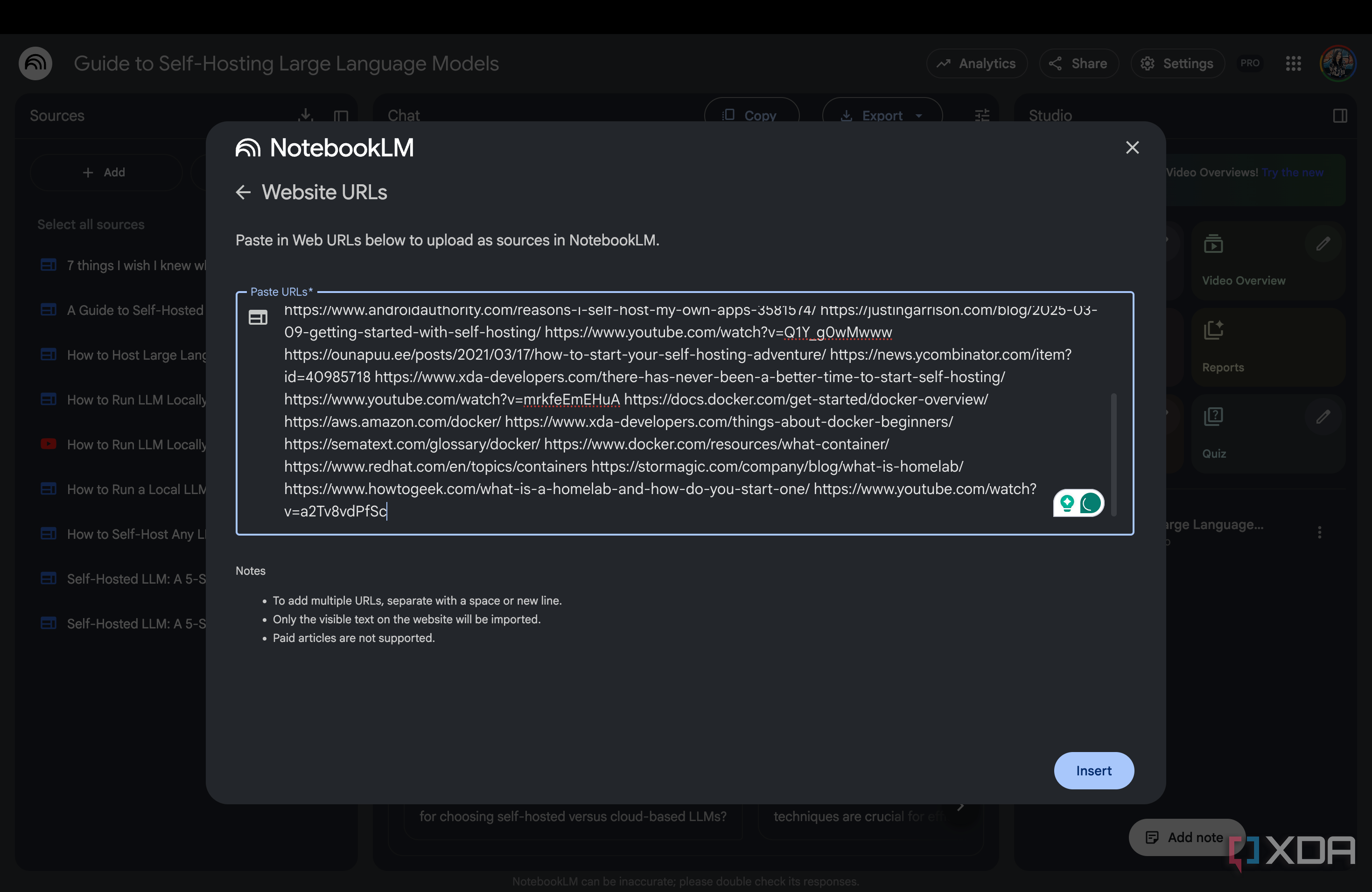Image resolution: width=1372 pixels, height=892 pixels.
Task: Click Add note button
Action: [1186, 836]
